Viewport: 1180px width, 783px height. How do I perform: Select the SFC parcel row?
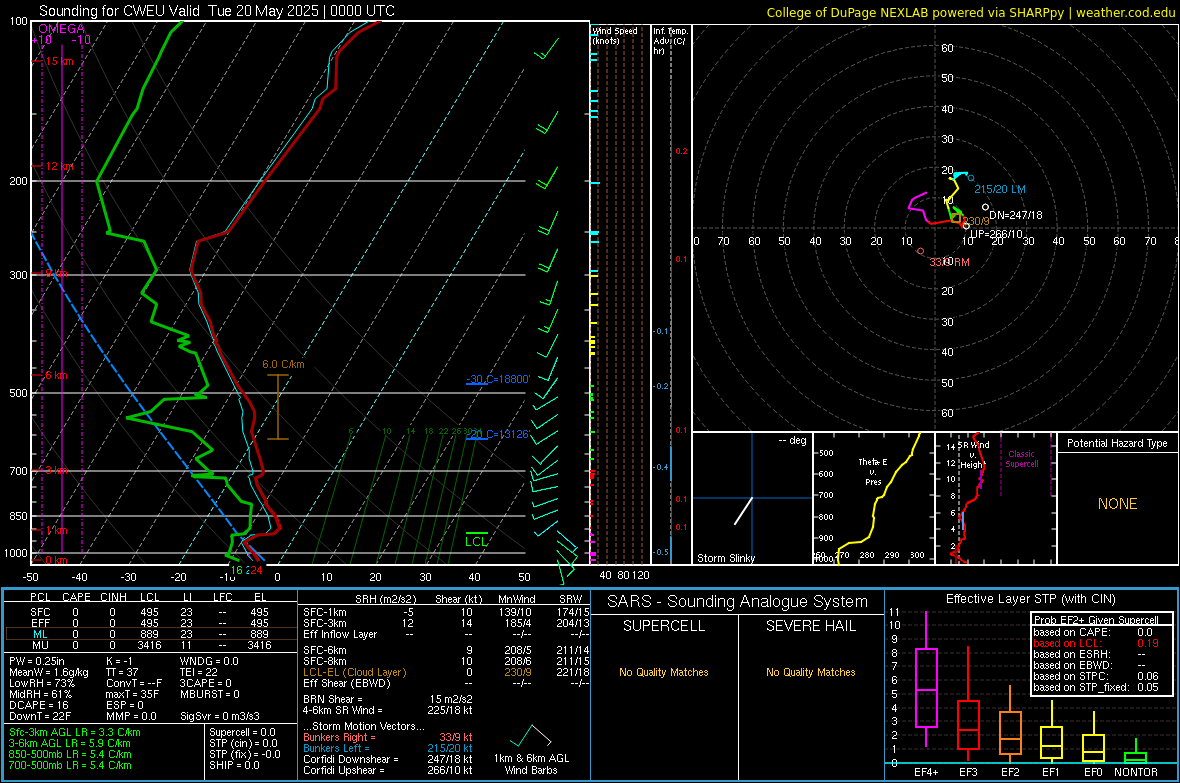pyautogui.click(x=151, y=612)
